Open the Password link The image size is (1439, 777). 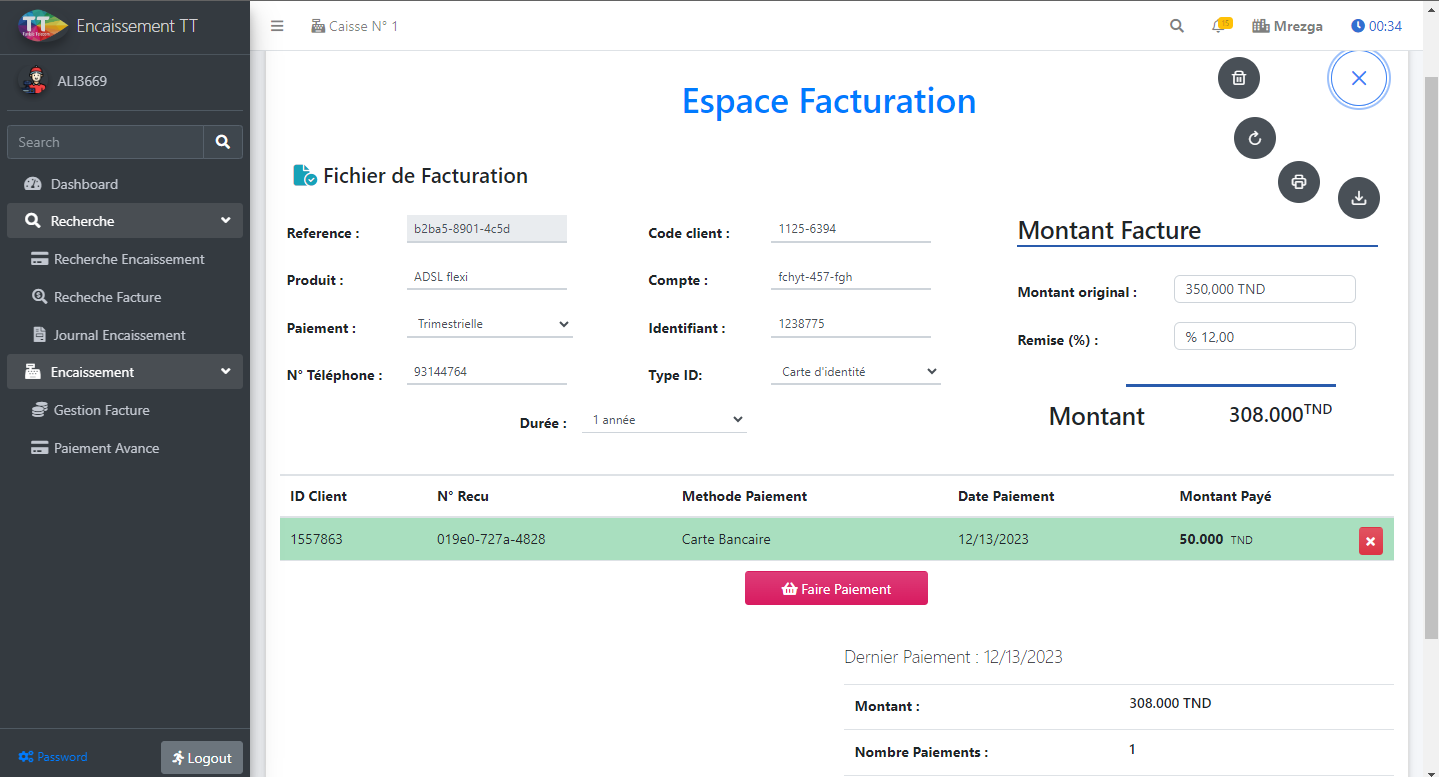pyautogui.click(x=53, y=757)
